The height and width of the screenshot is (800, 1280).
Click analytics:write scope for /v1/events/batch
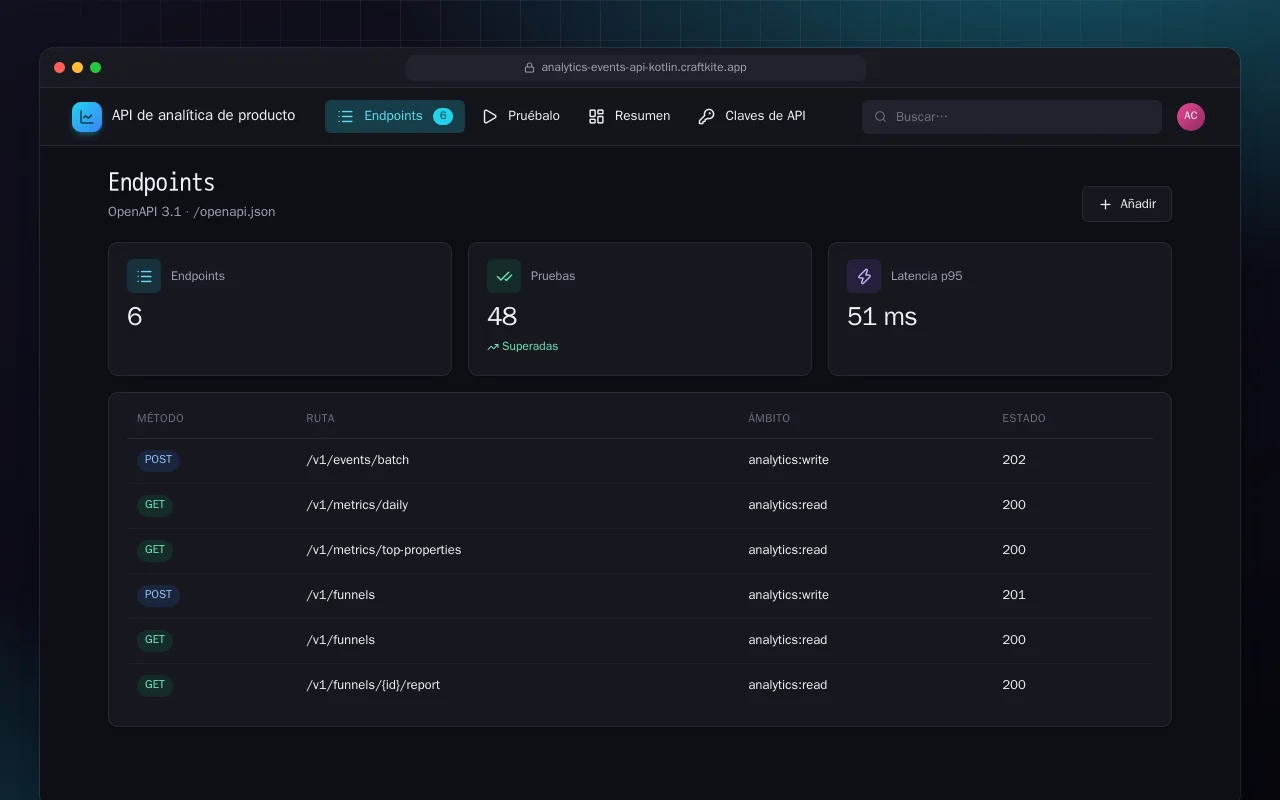[x=788, y=460]
